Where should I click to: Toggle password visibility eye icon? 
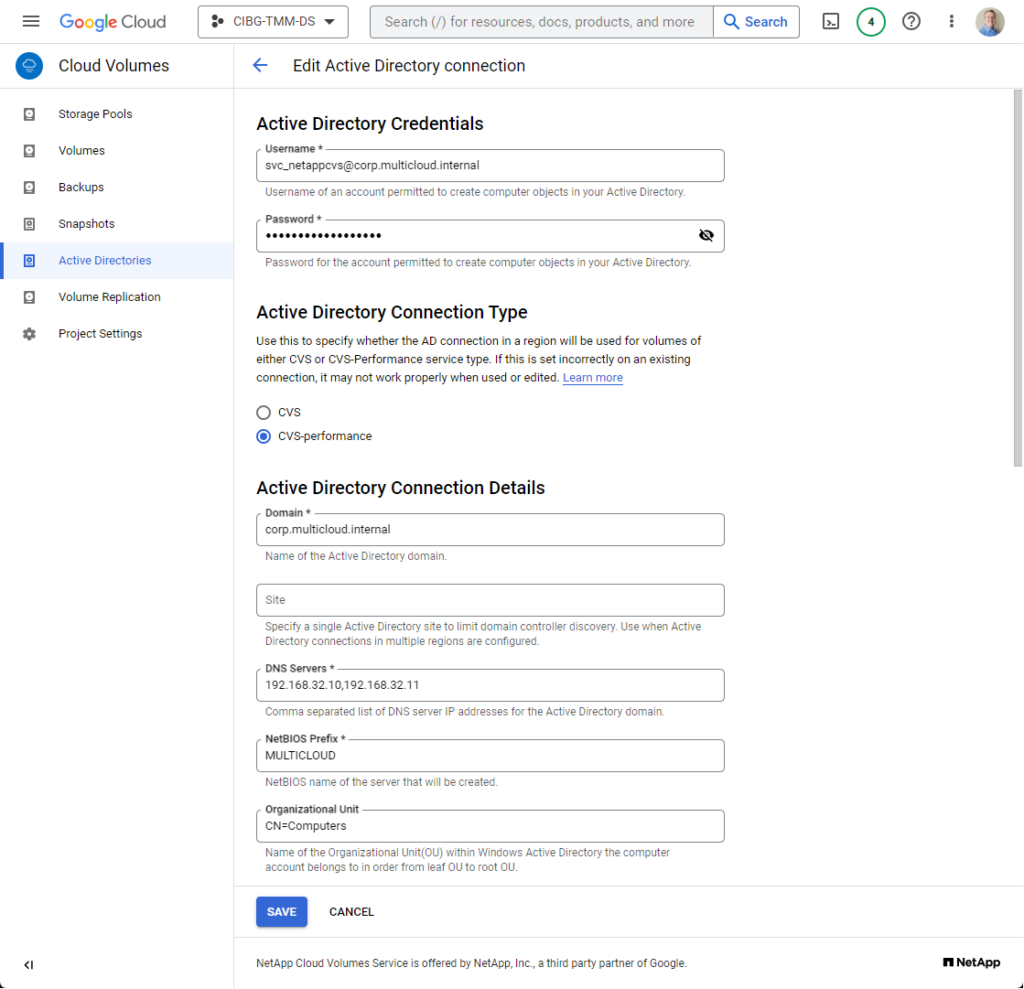point(706,235)
